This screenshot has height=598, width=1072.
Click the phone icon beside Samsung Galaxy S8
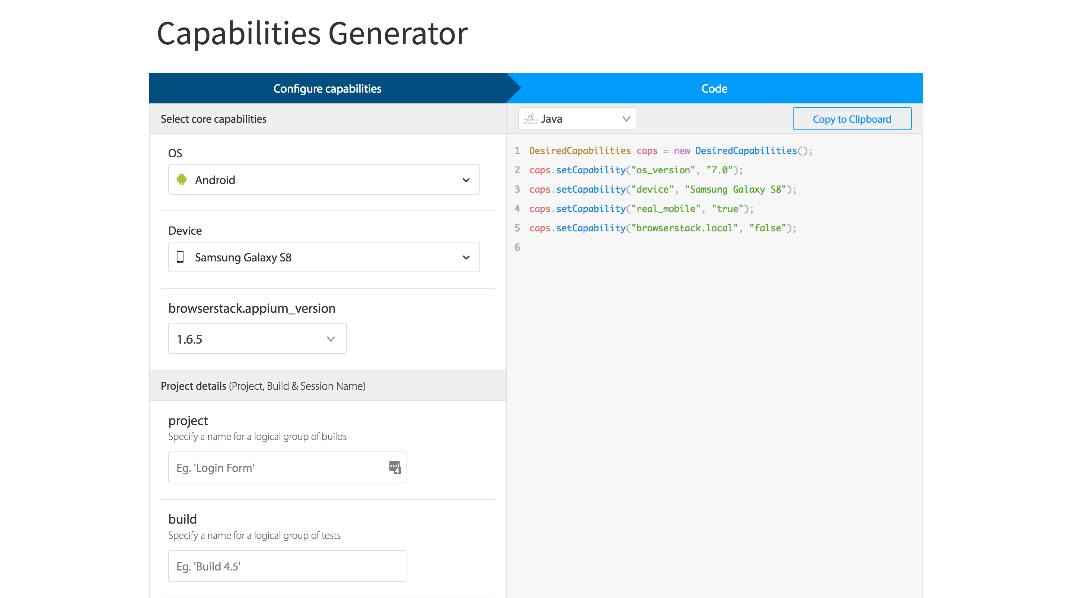point(181,257)
